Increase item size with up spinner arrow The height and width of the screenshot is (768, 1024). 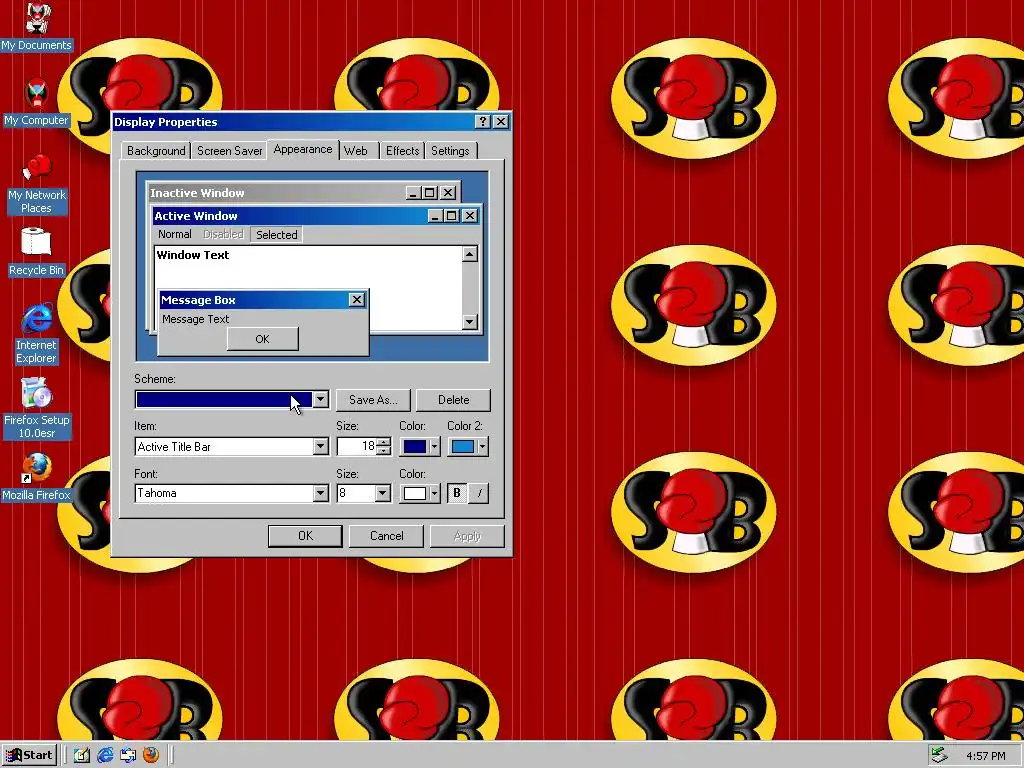tap(384, 441)
